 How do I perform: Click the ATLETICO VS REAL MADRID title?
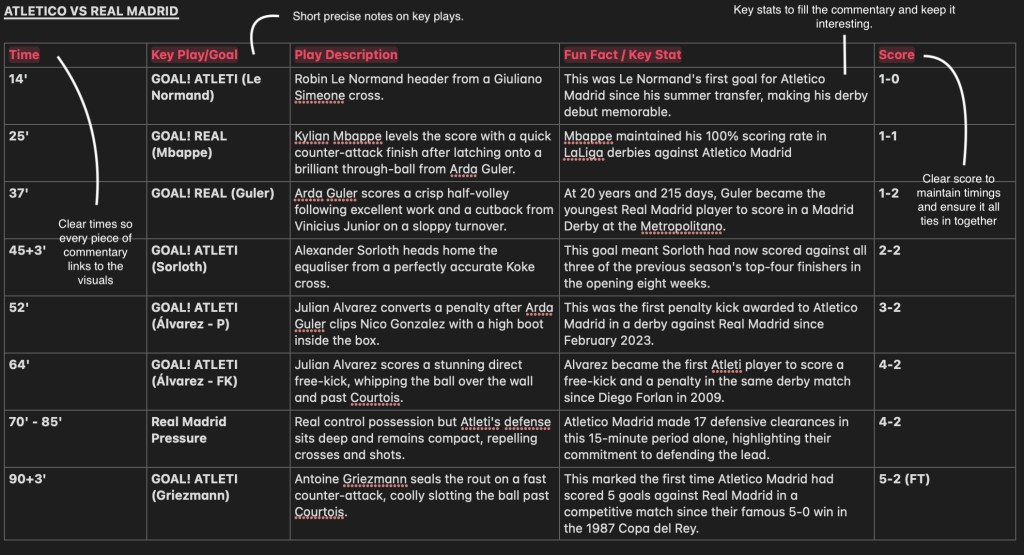pos(92,12)
